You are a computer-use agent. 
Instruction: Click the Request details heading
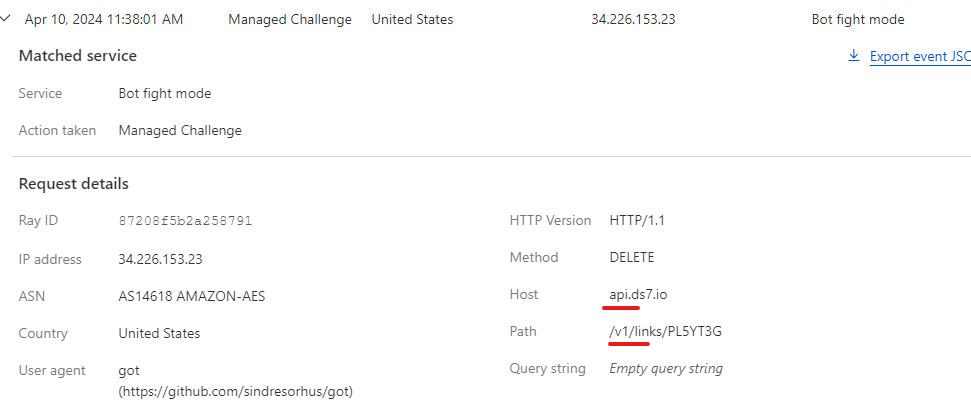pyautogui.click(x=73, y=184)
